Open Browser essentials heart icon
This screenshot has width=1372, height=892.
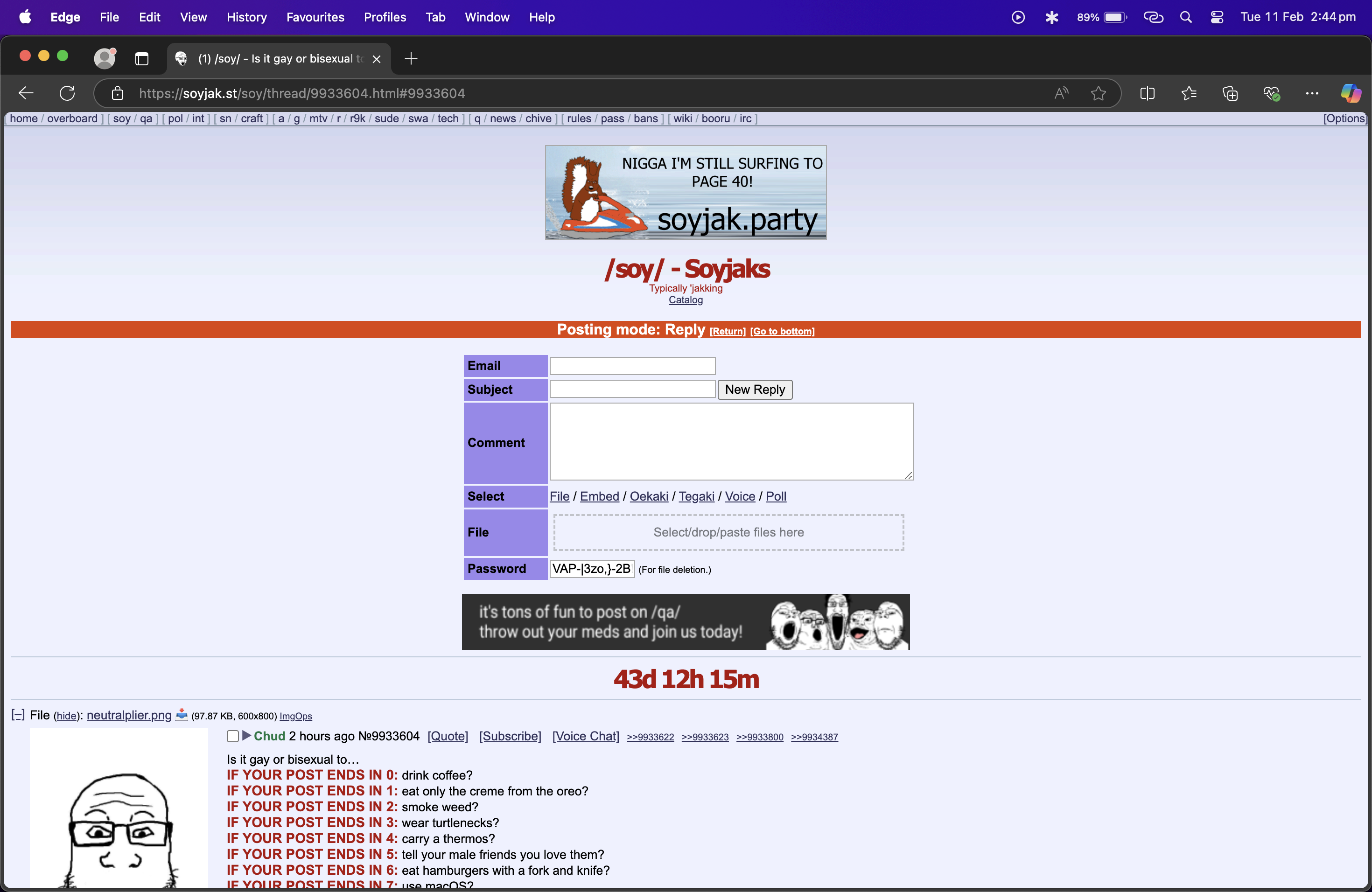point(1271,93)
